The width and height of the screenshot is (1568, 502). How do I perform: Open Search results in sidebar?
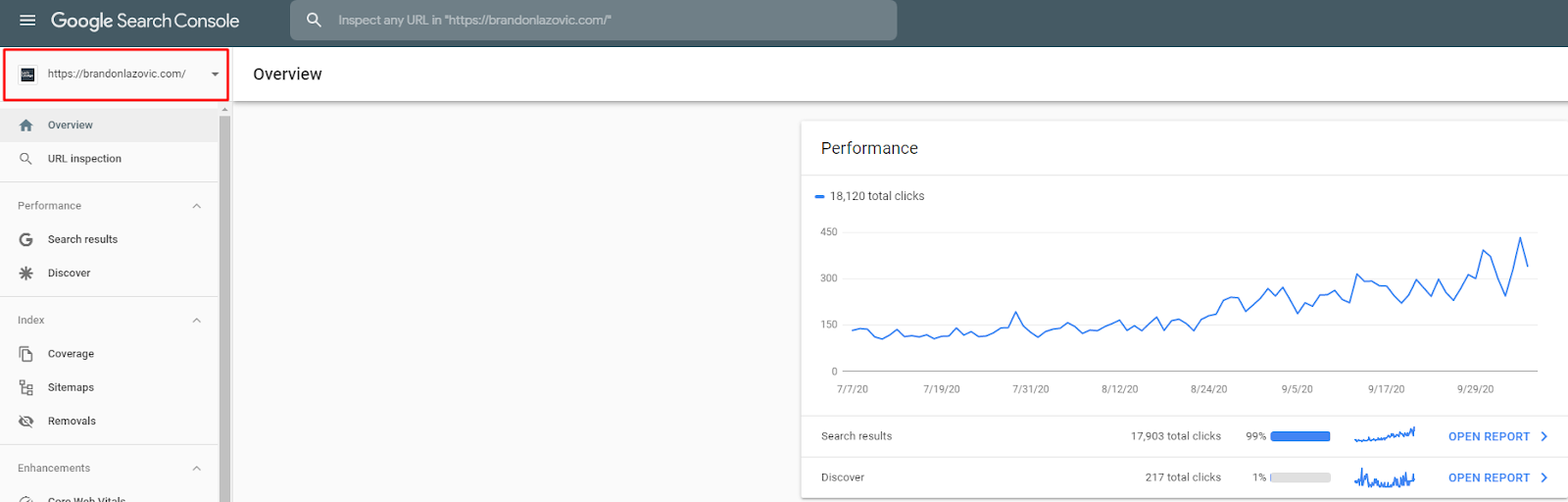pos(109,239)
